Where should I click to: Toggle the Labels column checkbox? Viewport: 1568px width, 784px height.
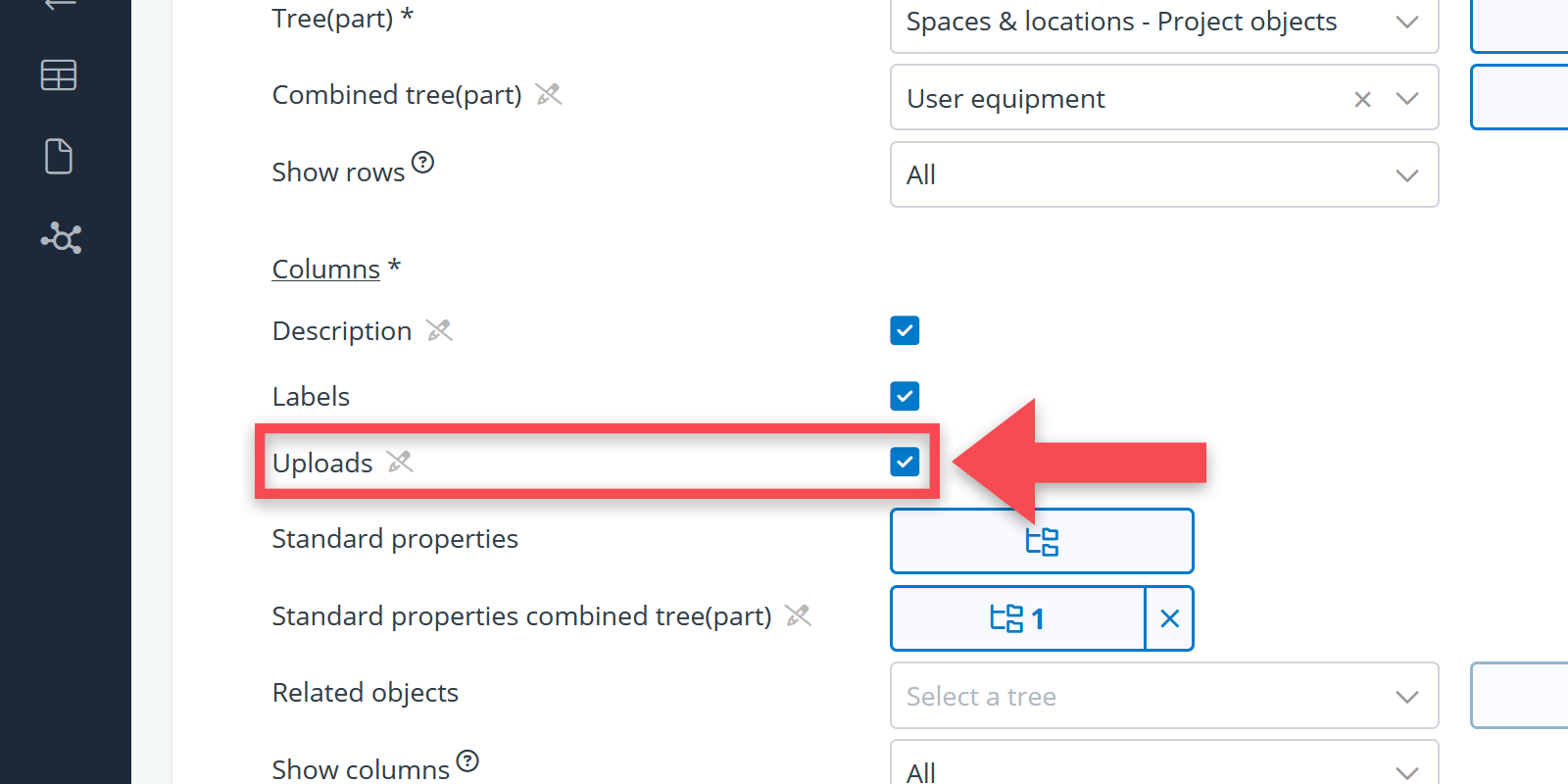905,396
